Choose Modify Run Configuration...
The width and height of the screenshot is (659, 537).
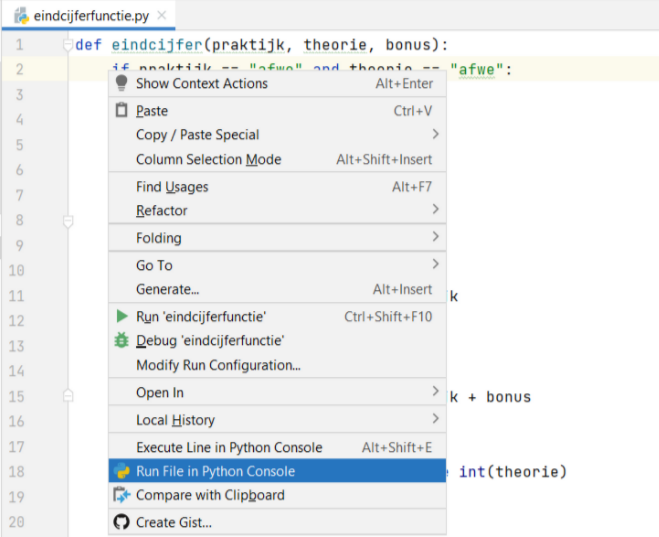click(218, 366)
